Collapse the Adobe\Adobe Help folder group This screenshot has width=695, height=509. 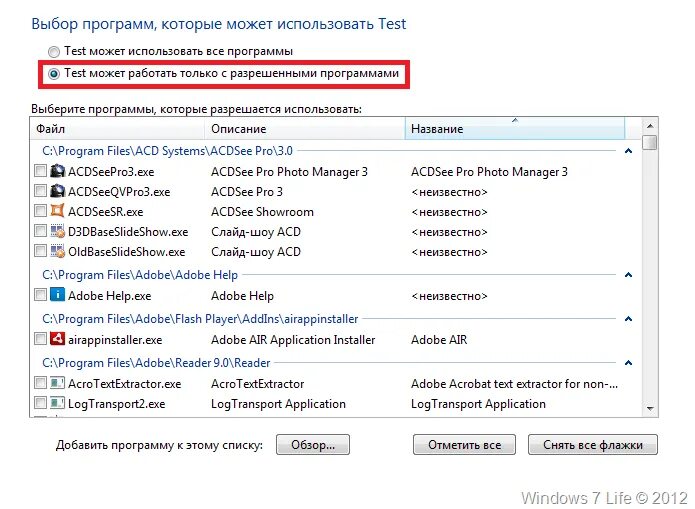[x=628, y=274]
